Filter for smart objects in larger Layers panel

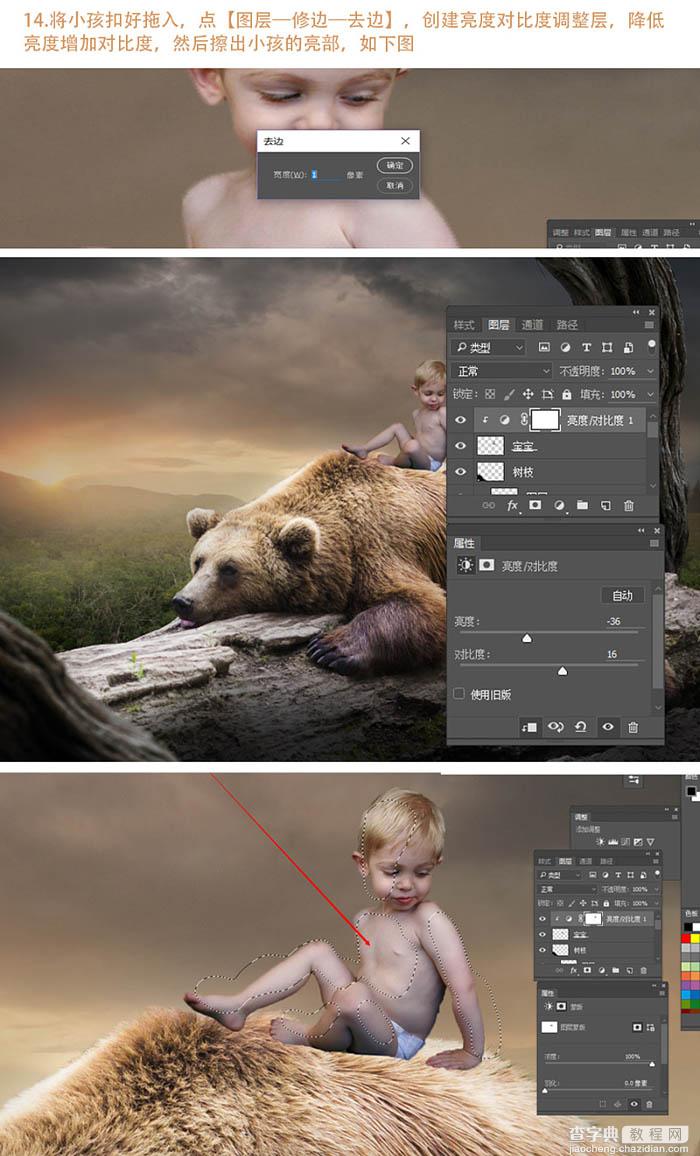pyautogui.click(x=628, y=347)
